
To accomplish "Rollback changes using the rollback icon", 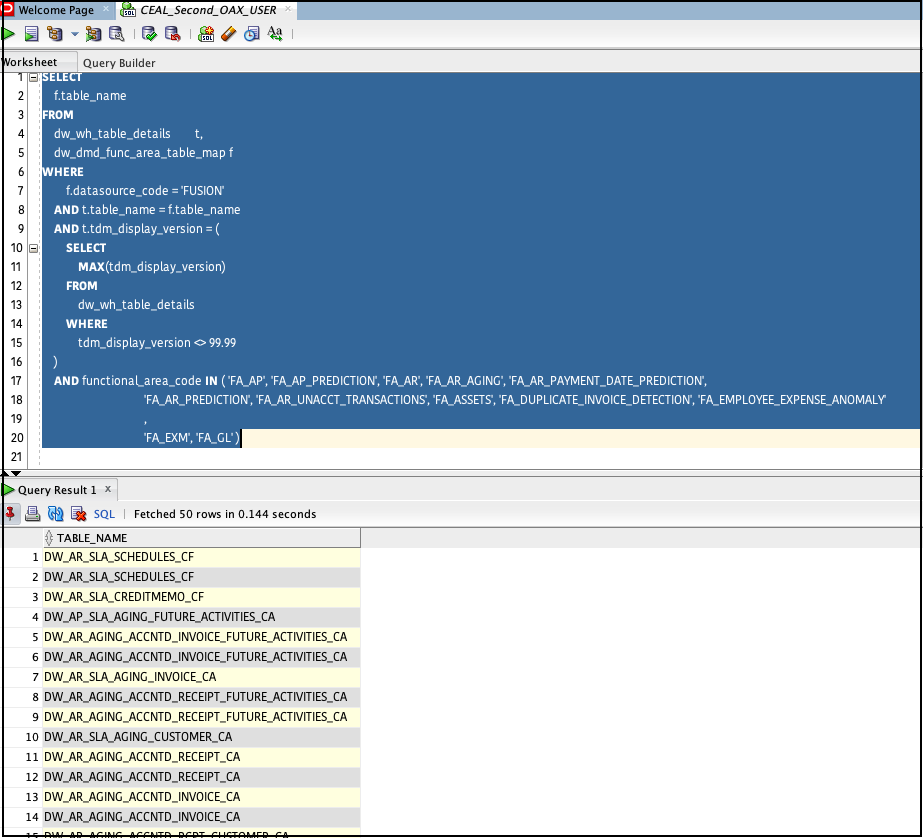I will 174,33.
